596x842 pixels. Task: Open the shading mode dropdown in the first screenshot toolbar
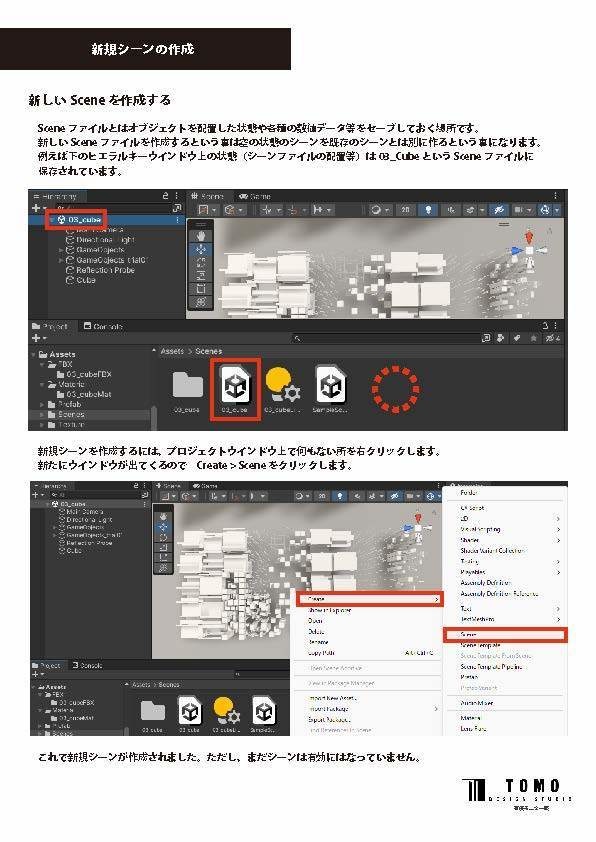pyautogui.click(x=207, y=209)
